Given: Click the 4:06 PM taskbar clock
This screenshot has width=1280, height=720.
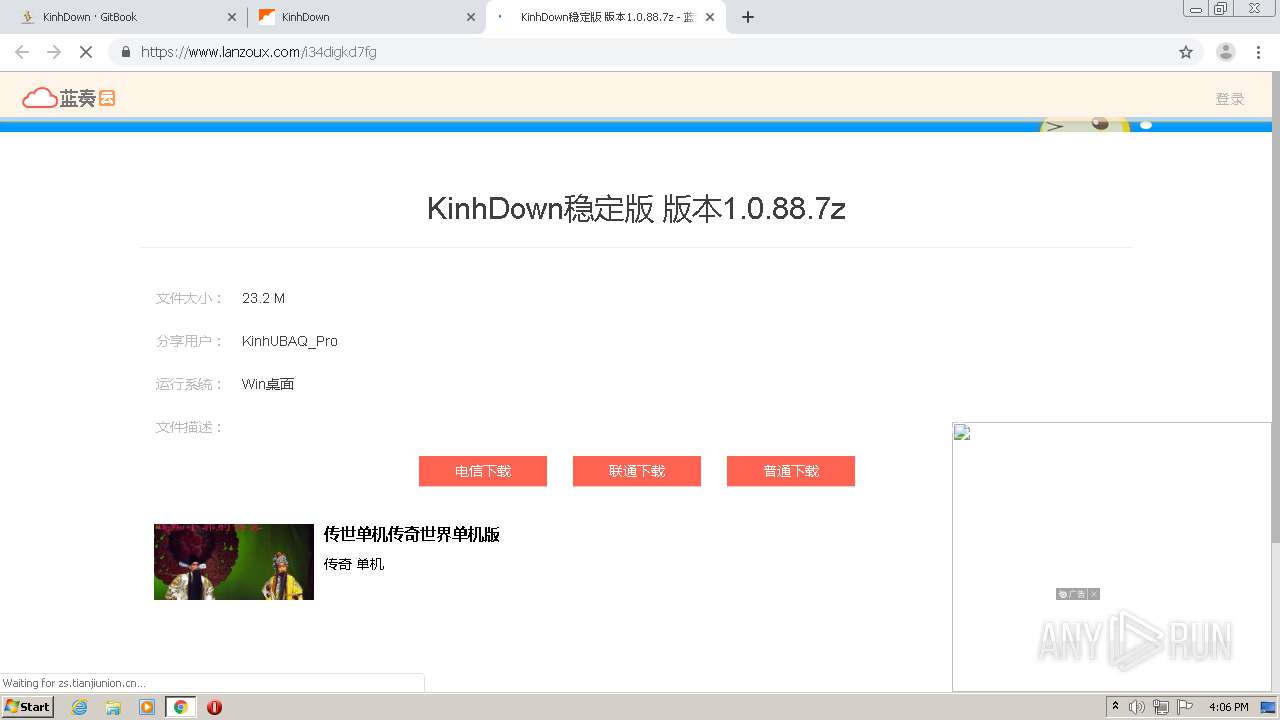Looking at the screenshot, I should tap(1228, 707).
